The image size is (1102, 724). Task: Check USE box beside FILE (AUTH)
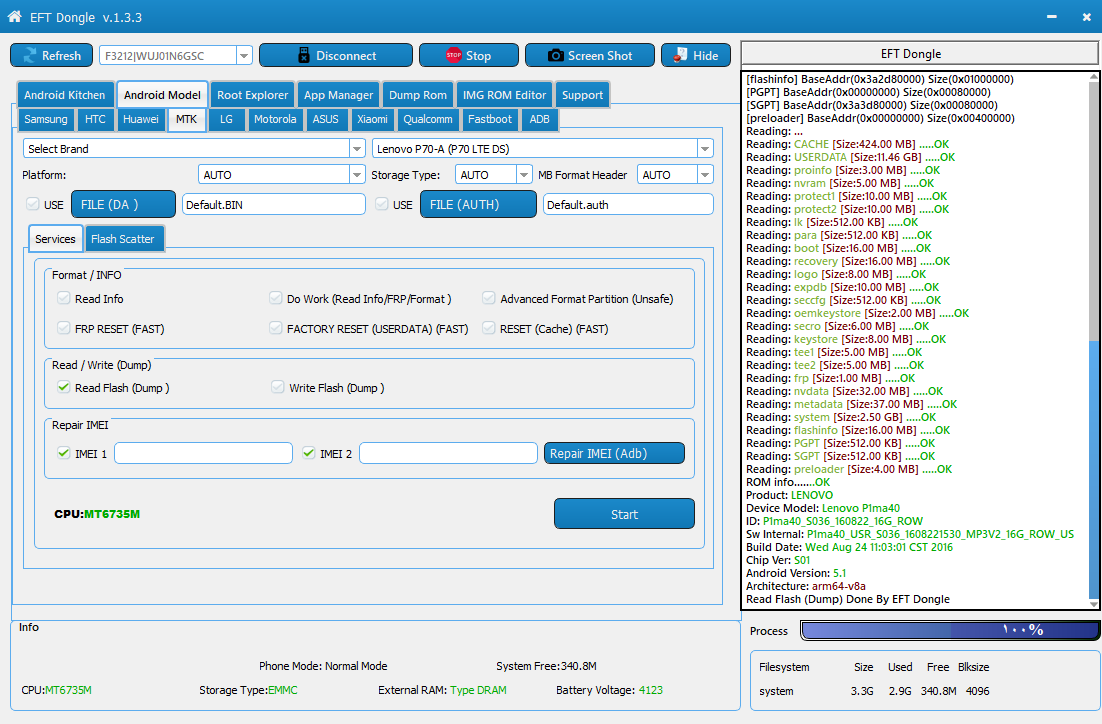tap(382, 204)
